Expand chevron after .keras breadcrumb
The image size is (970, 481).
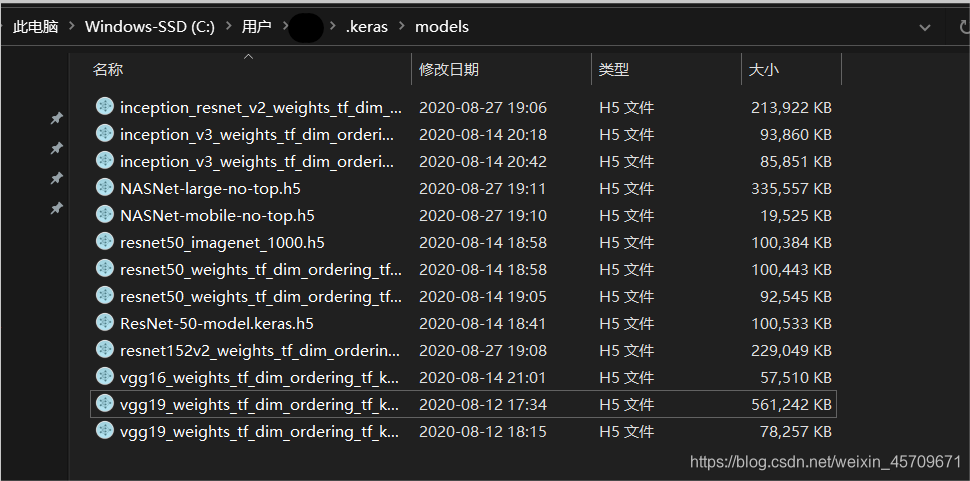coord(402,27)
